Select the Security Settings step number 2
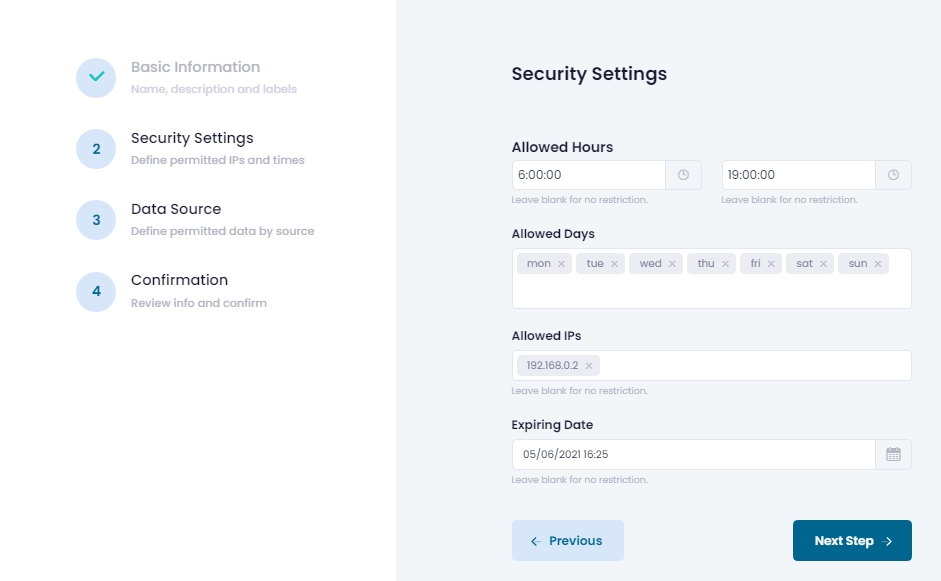The height and width of the screenshot is (581, 941). 96,149
